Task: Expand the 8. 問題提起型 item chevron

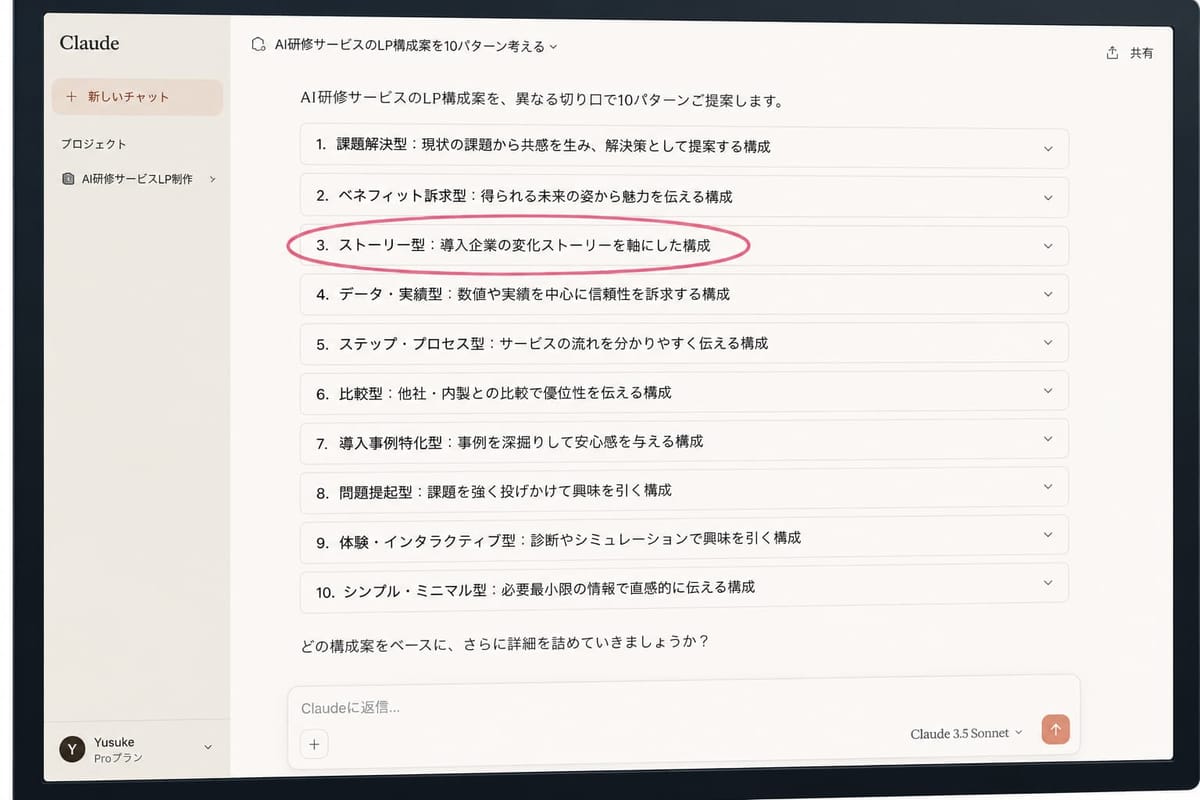Action: (1048, 487)
